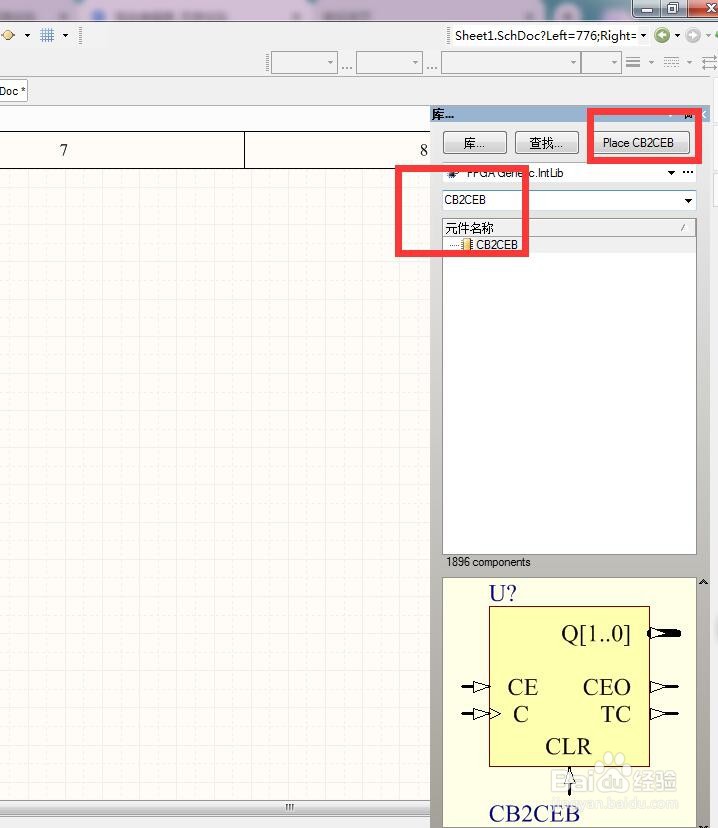Screen dimensions: 718x828
Task: Open the widest empty combo box in the toolbar
Action: coord(511,62)
